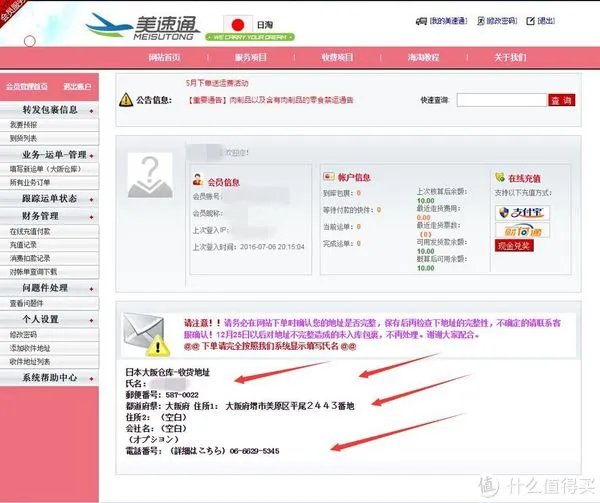Click the edit icon next to 退出

point(530,21)
